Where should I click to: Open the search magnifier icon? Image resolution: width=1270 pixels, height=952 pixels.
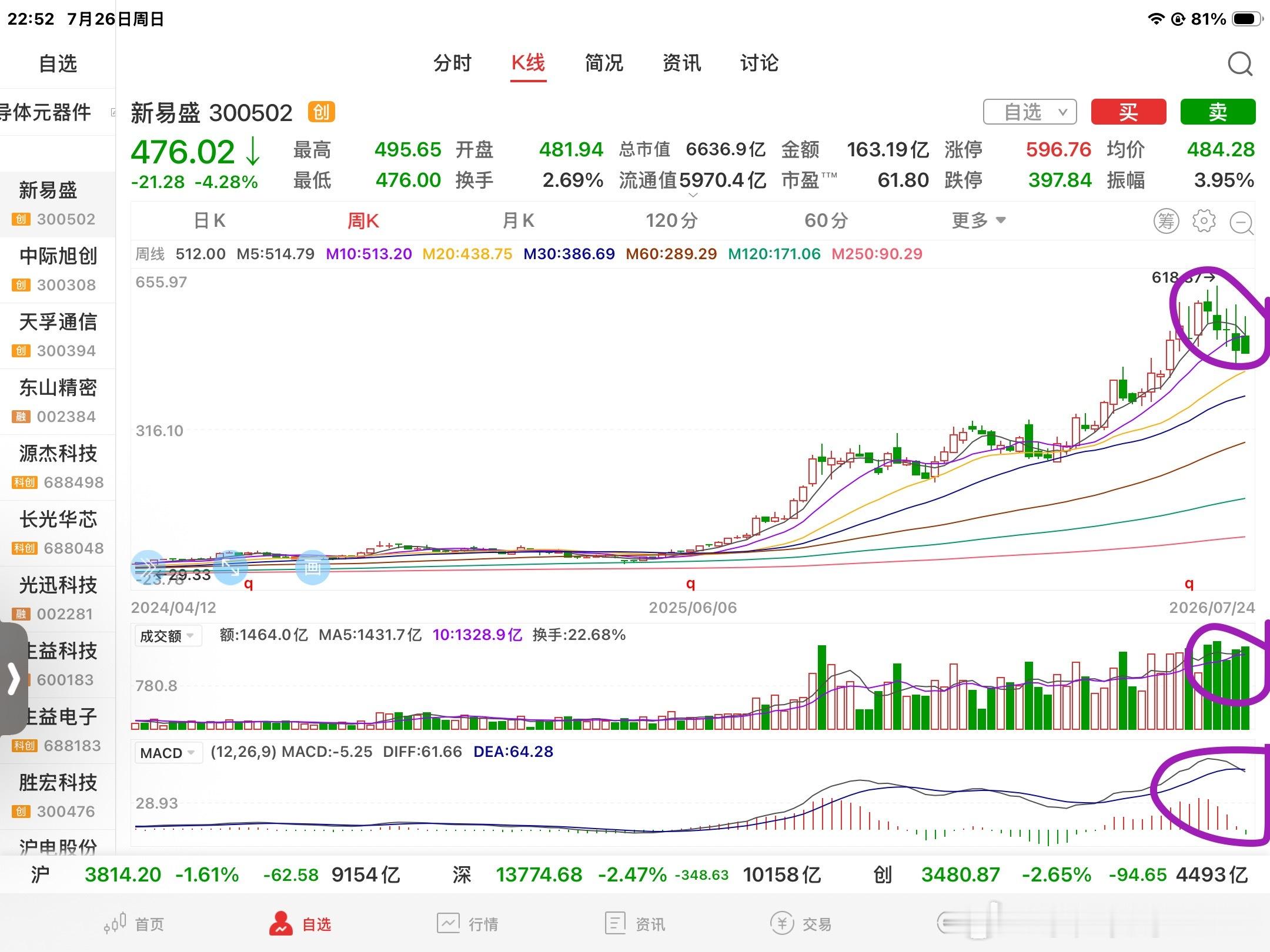[x=1240, y=64]
